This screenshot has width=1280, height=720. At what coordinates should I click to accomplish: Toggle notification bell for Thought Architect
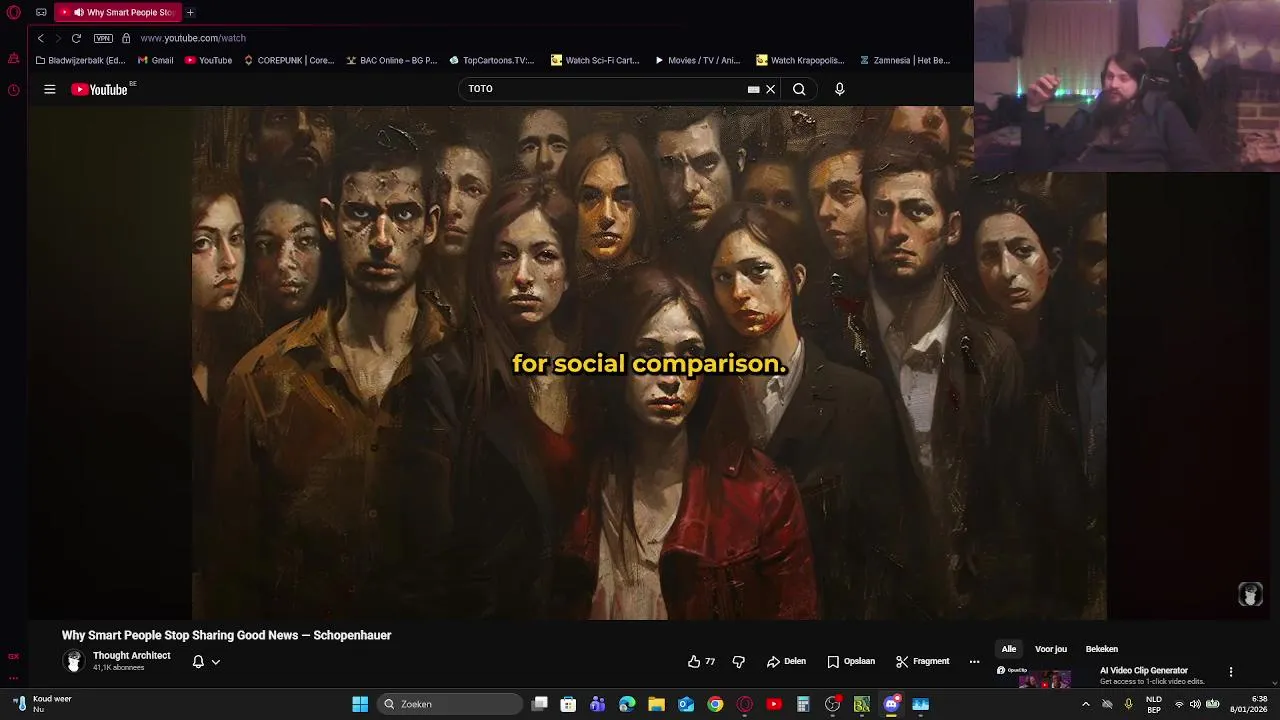click(198, 661)
